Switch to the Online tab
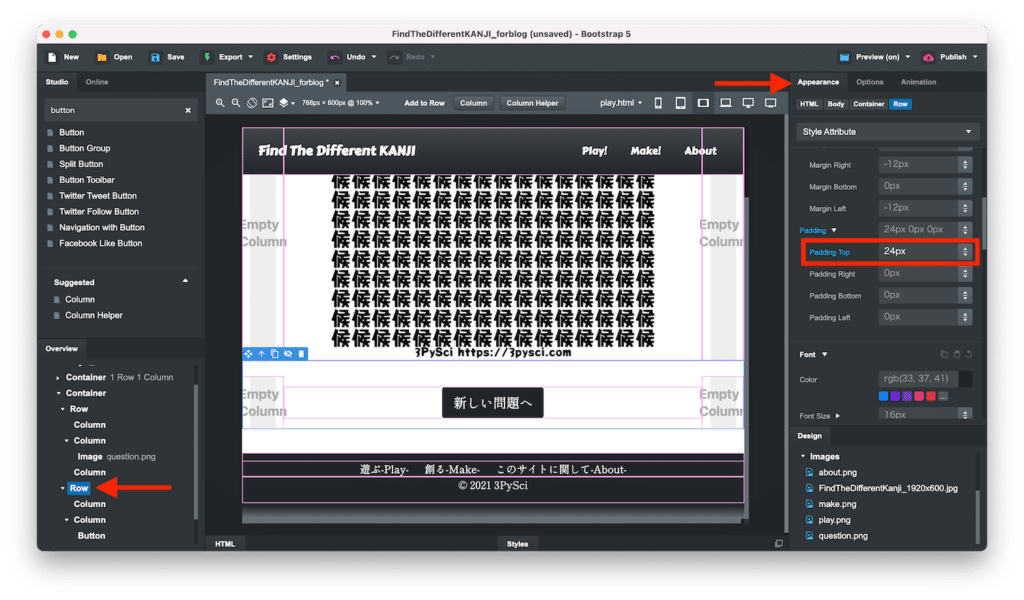Viewport: 1024px width, 600px height. pyautogui.click(x=97, y=82)
